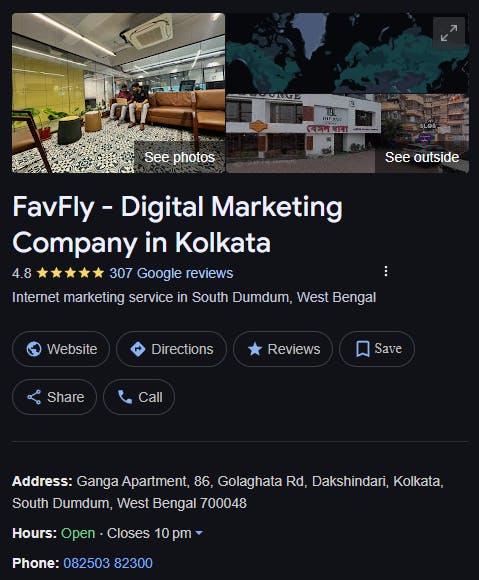Click the FavFly business title
Screen dimensions: 479x580
[178, 224]
